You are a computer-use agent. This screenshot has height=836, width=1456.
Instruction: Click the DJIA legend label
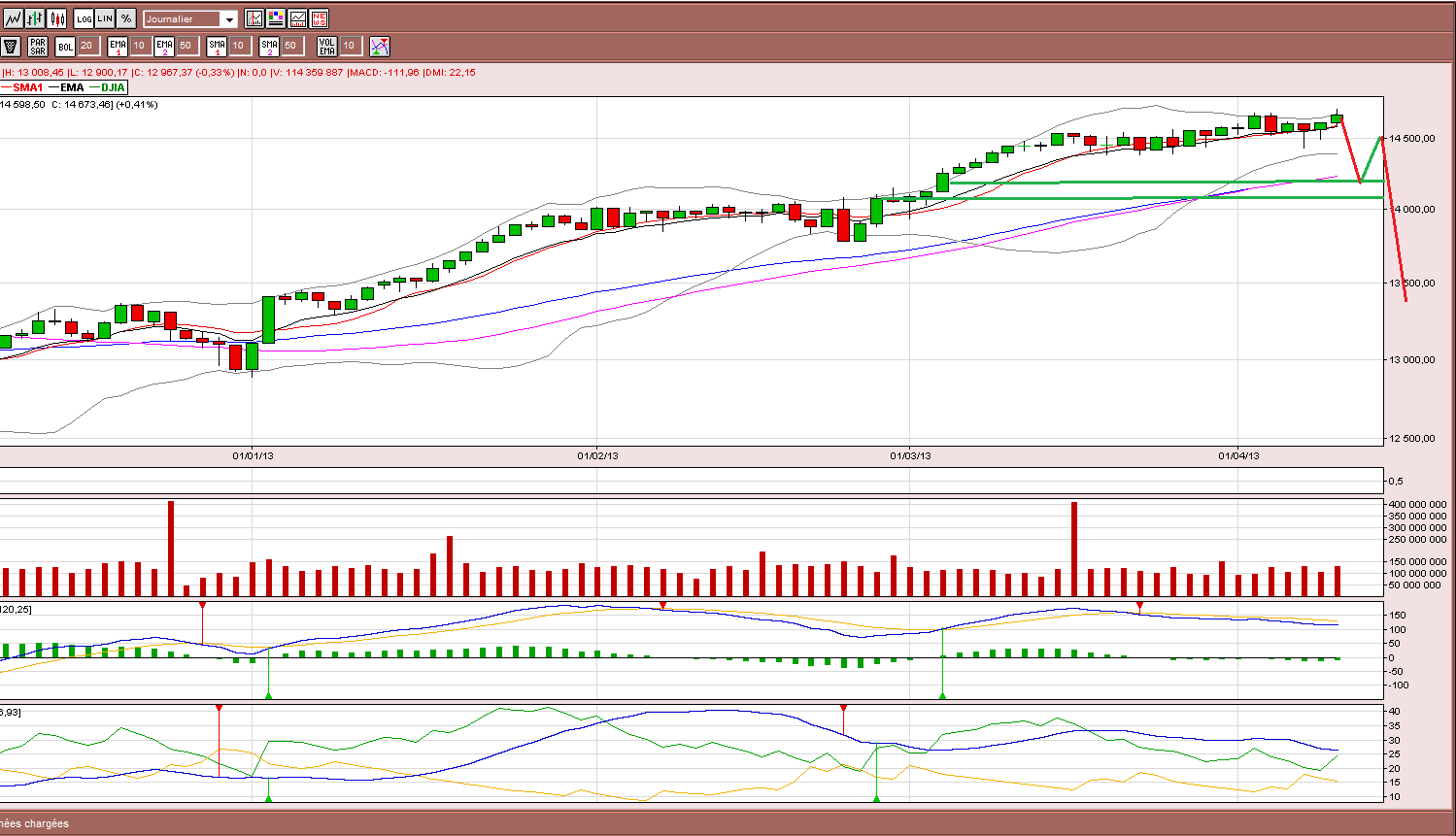click(113, 88)
